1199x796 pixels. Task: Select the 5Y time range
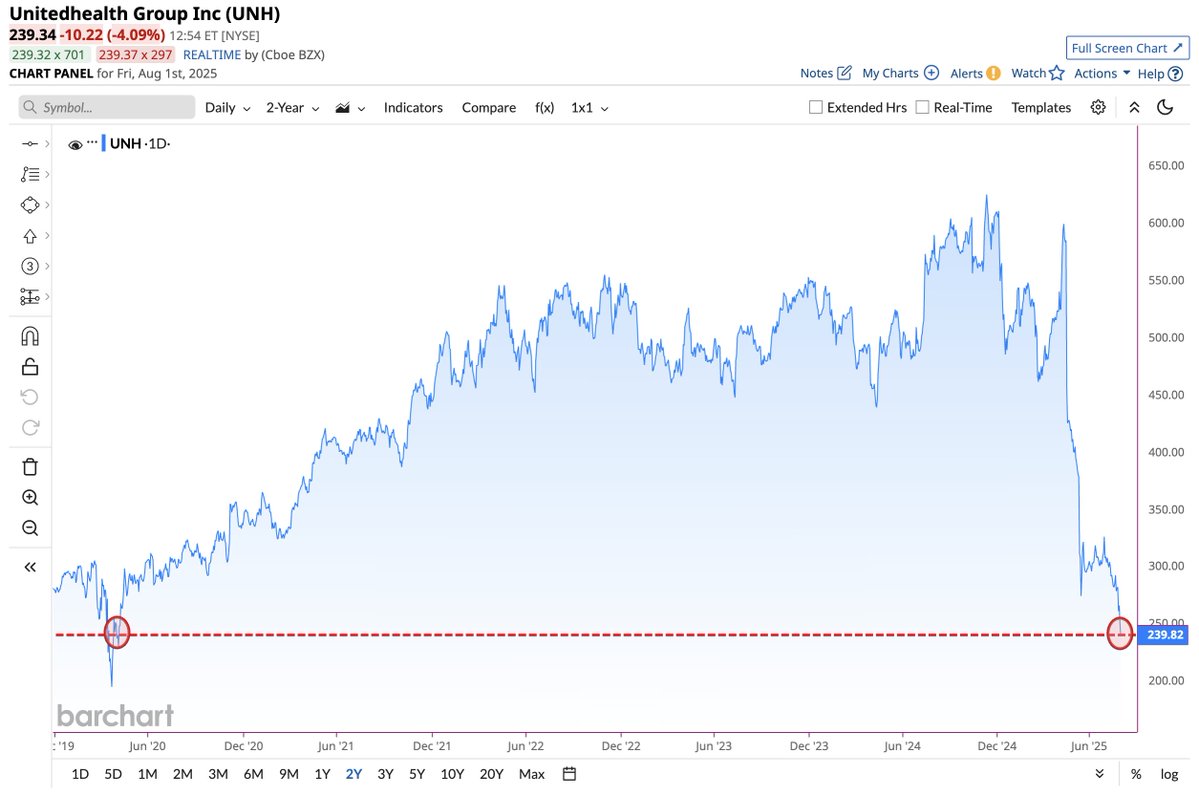417,775
